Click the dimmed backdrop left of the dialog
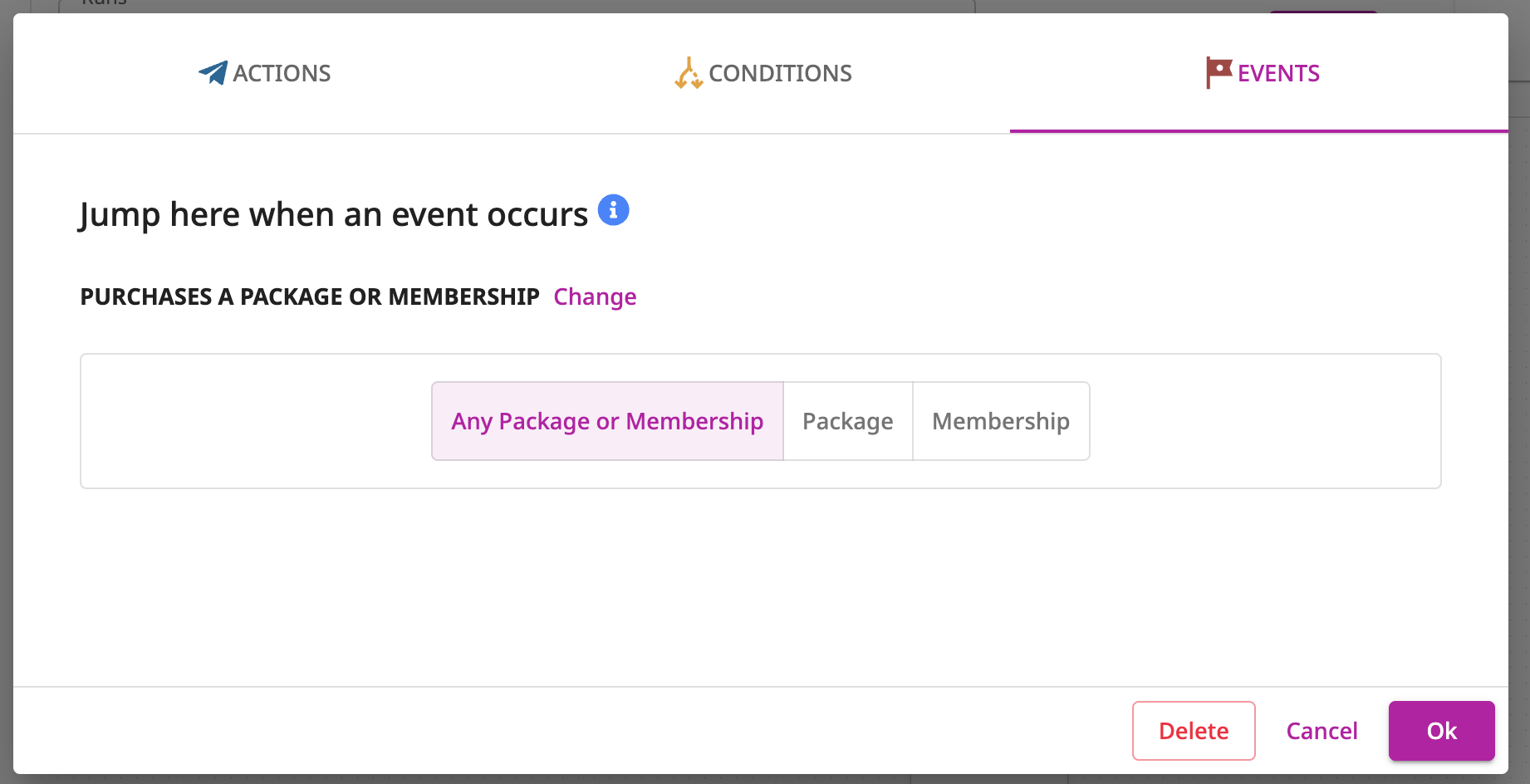 click(6, 392)
